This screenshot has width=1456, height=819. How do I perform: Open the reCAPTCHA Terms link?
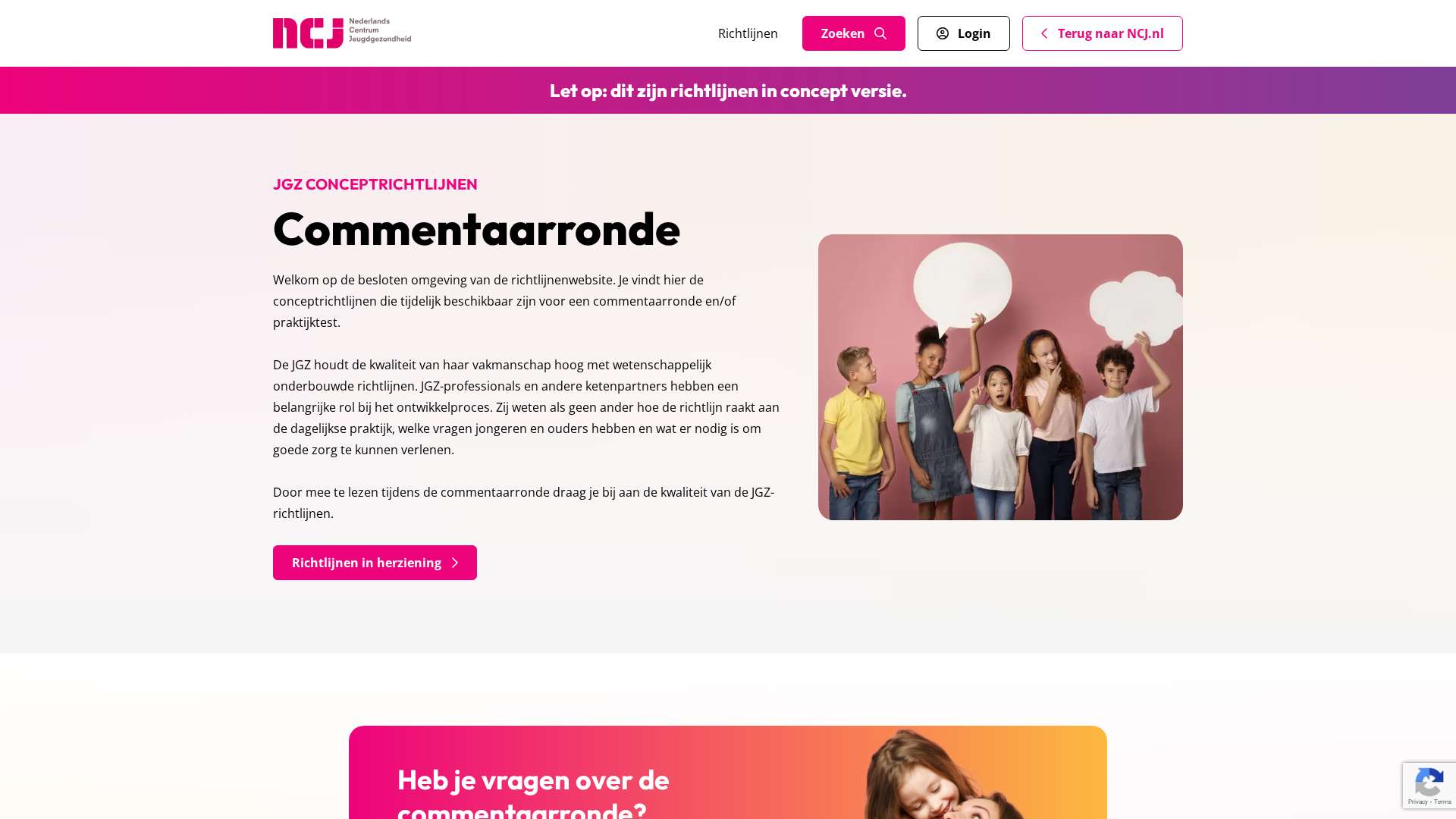(1442, 802)
